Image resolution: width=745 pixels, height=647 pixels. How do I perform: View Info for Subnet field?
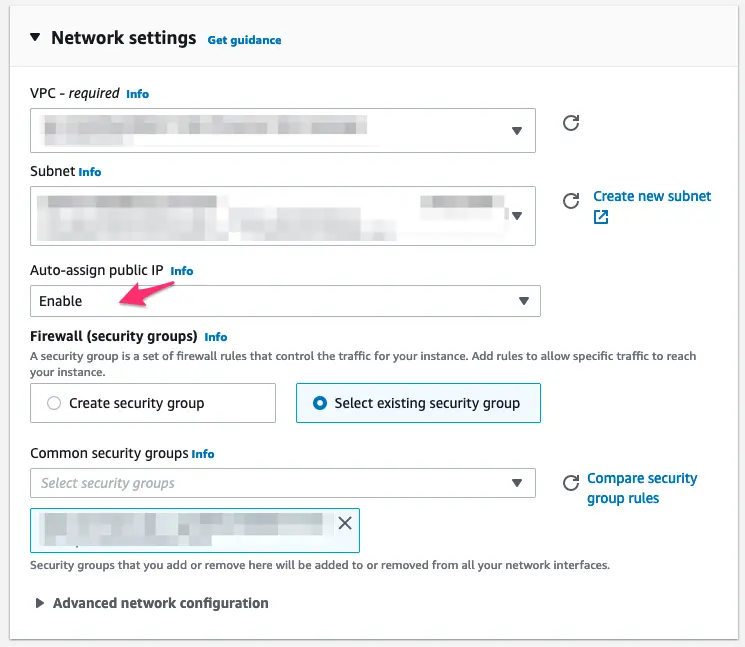coord(90,171)
